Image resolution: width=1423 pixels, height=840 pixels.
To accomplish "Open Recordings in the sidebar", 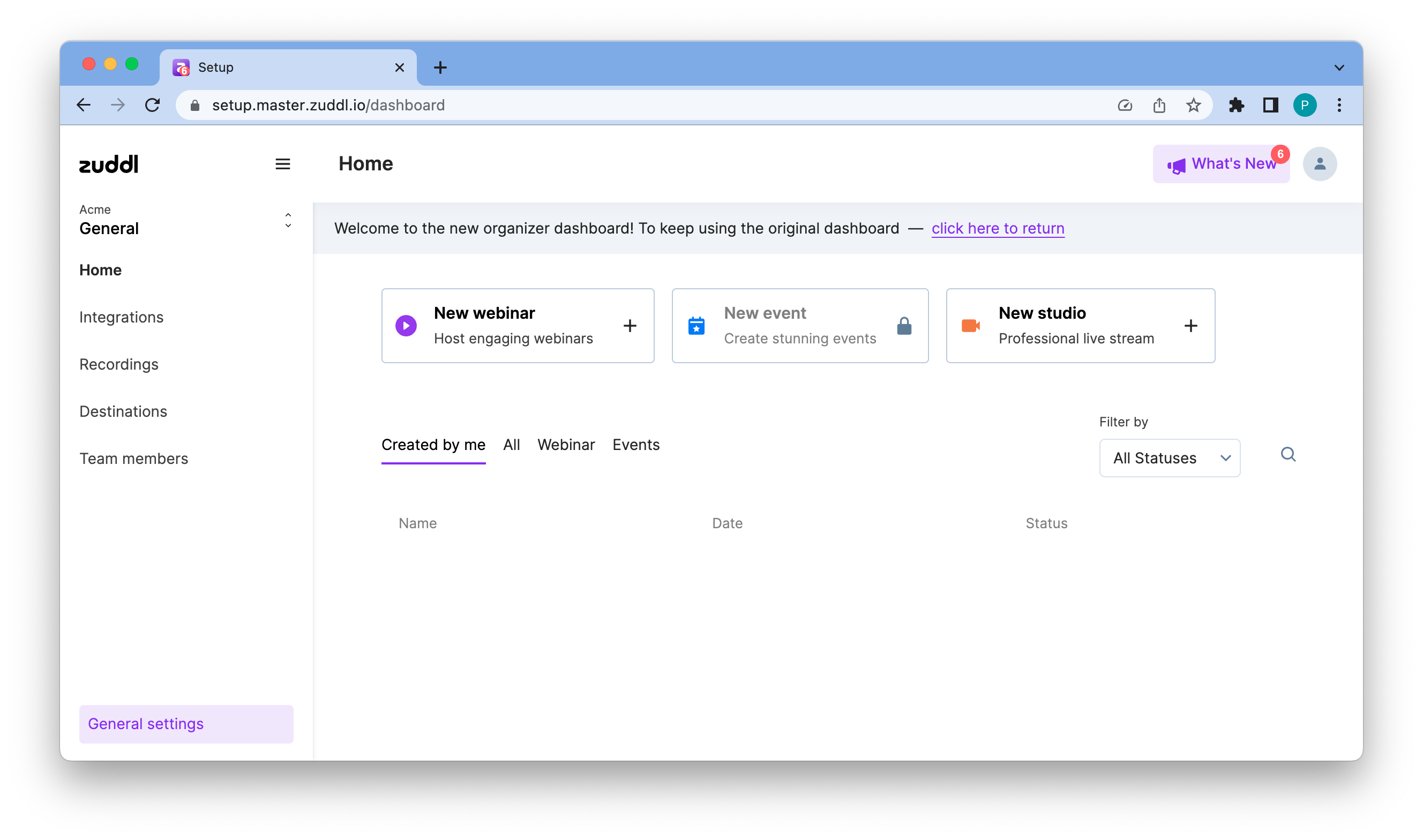I will pos(119,364).
